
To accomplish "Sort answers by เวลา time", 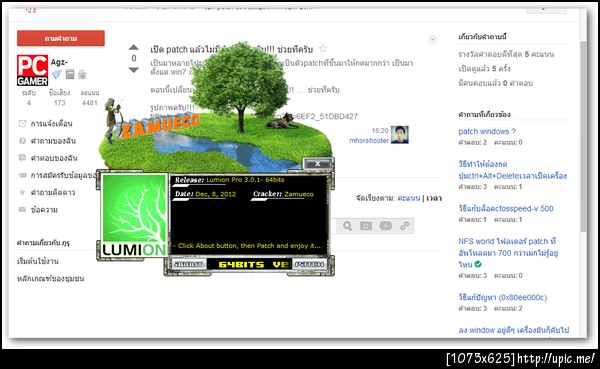I will coord(434,198).
